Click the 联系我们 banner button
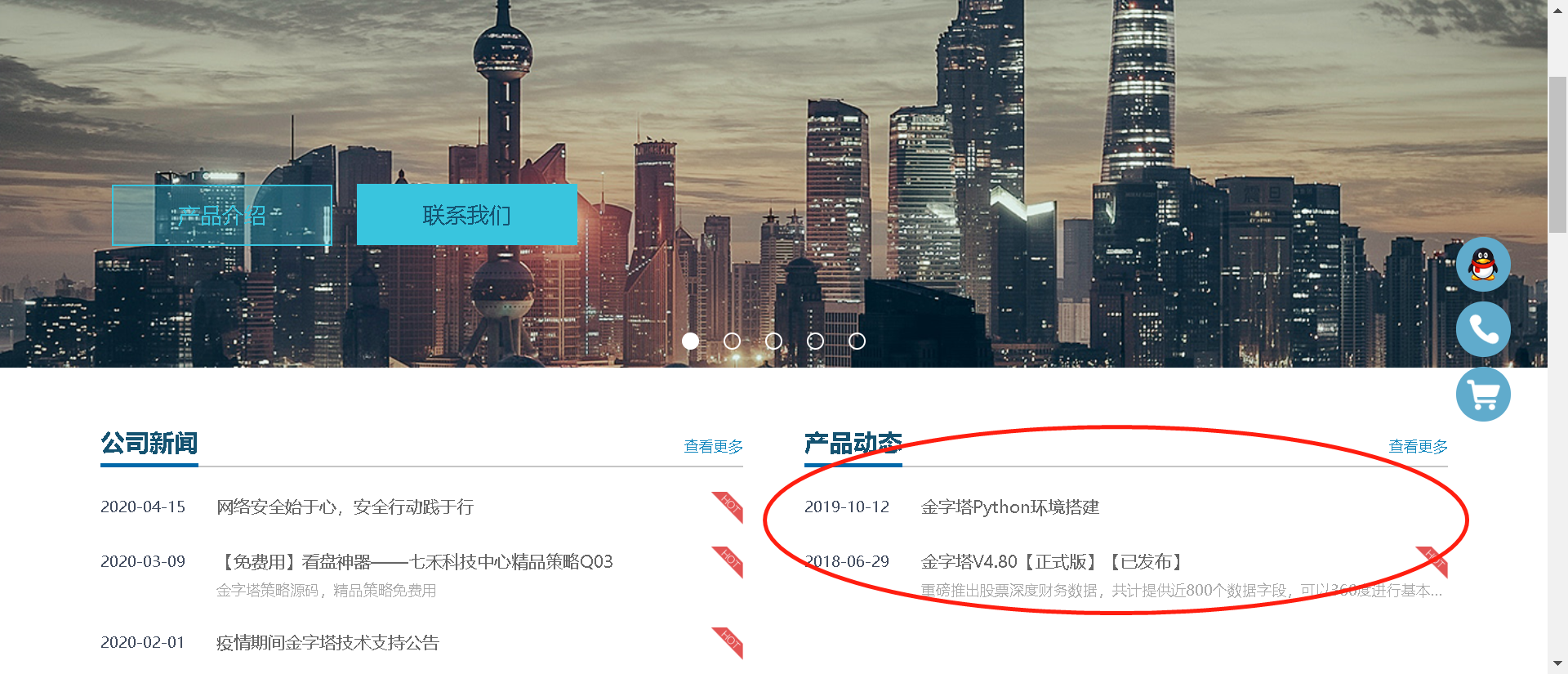The width and height of the screenshot is (1568, 674). 467,215
